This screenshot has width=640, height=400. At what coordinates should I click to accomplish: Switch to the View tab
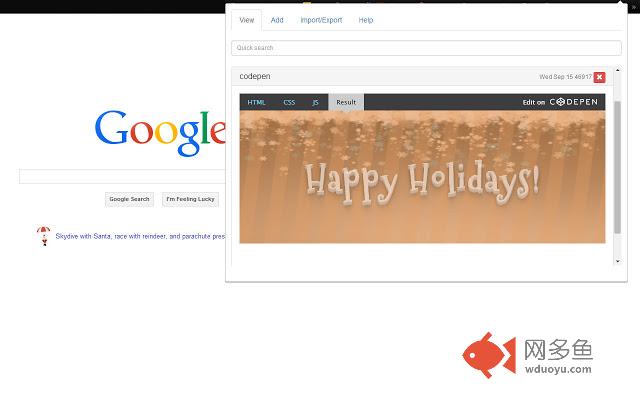click(x=247, y=20)
